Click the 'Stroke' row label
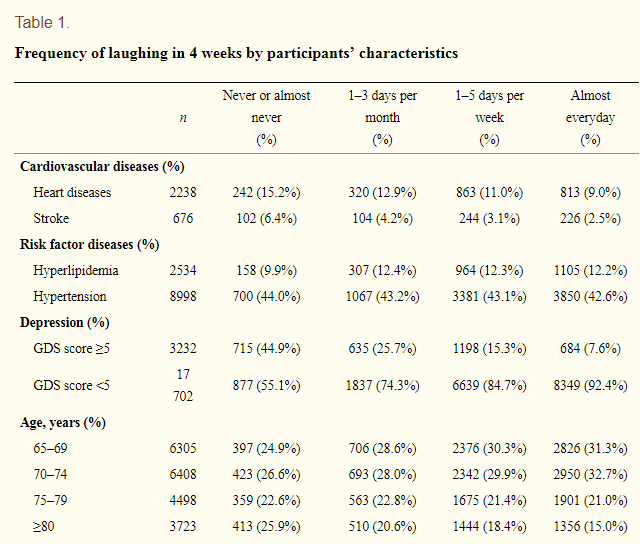The width and height of the screenshot is (640, 544). coord(51,218)
